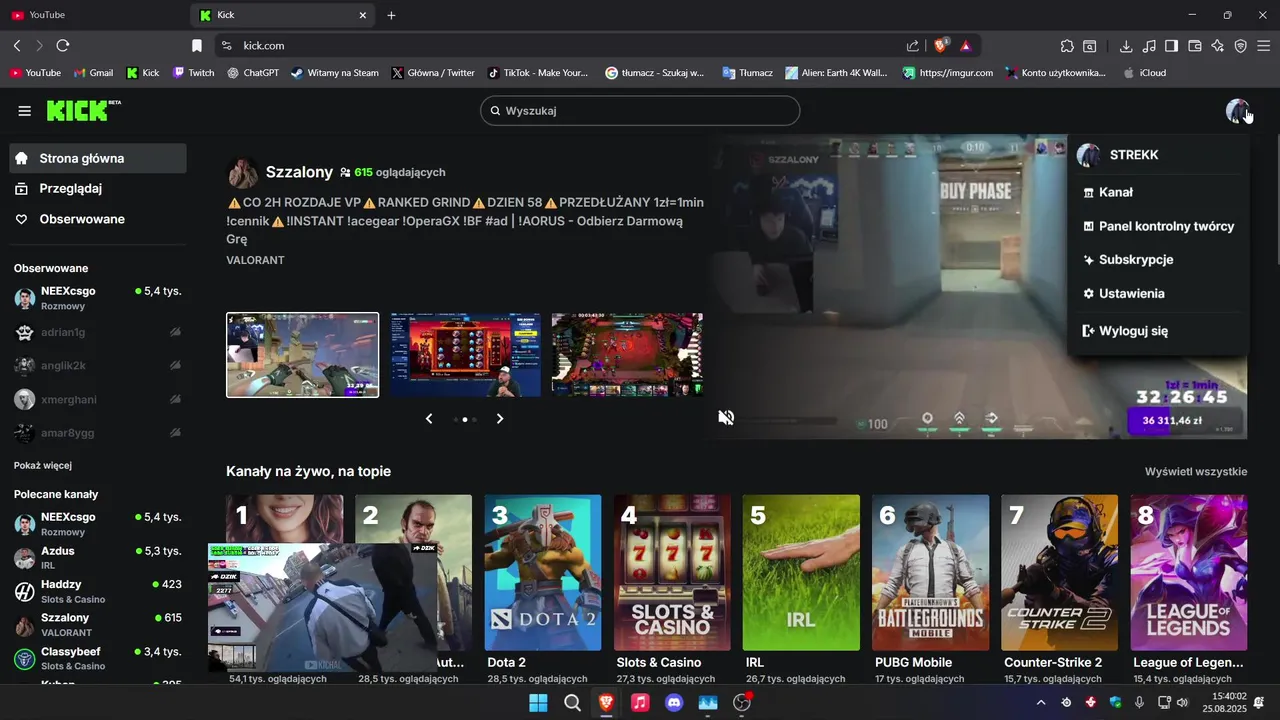1280x720 pixels.
Task: Go back in browser history
Action: 17,46
